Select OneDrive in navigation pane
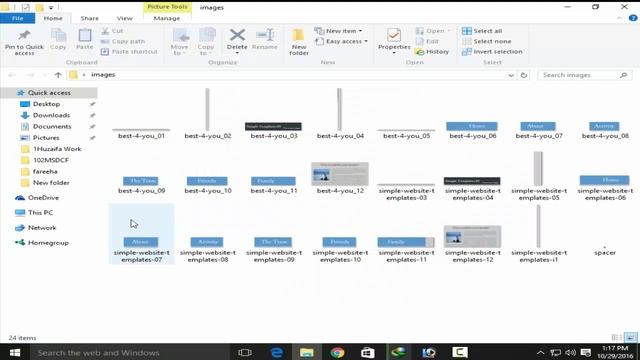Image resolution: width=640 pixels, height=360 pixels. pos(43,198)
